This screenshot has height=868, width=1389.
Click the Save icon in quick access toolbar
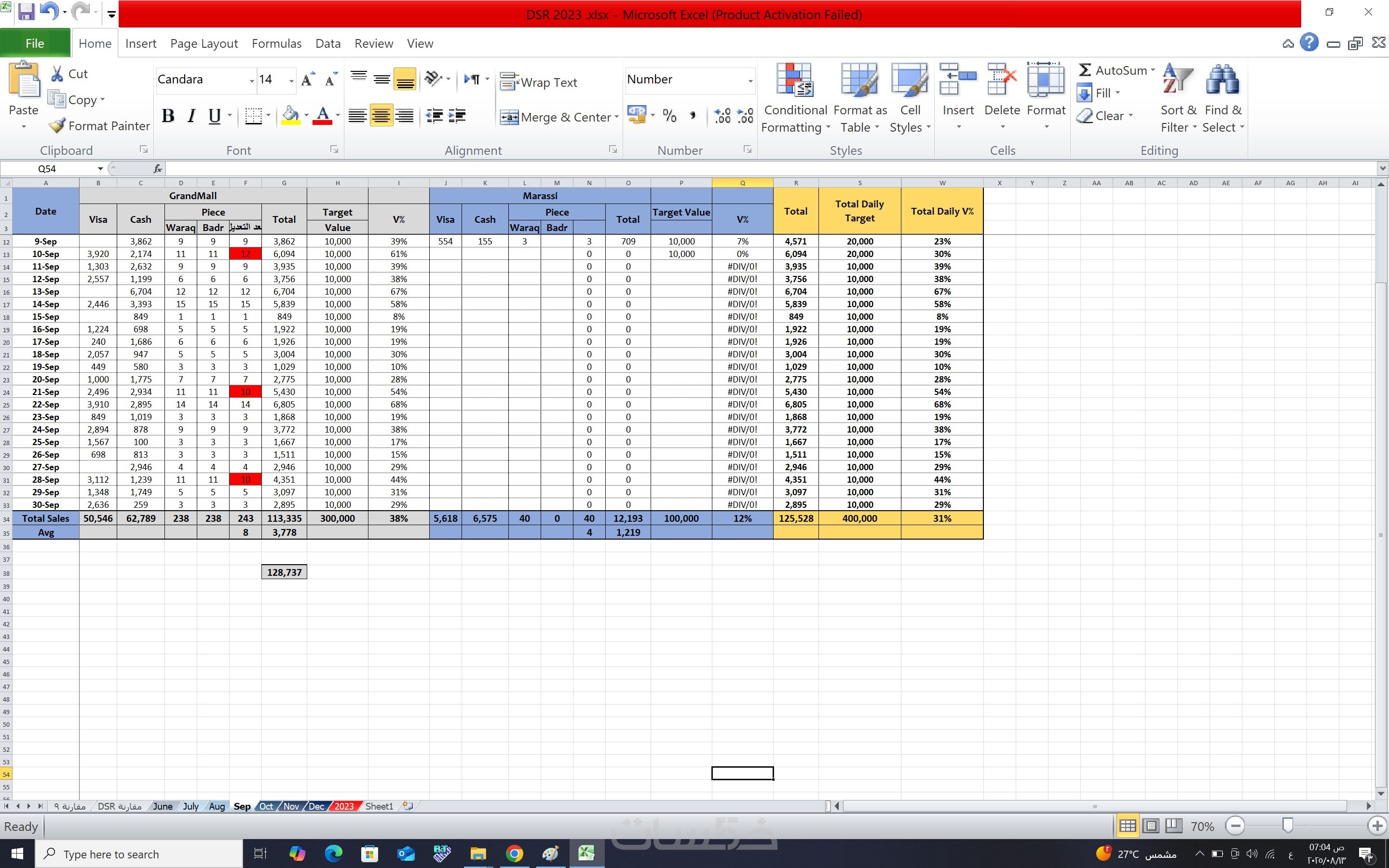27,13
